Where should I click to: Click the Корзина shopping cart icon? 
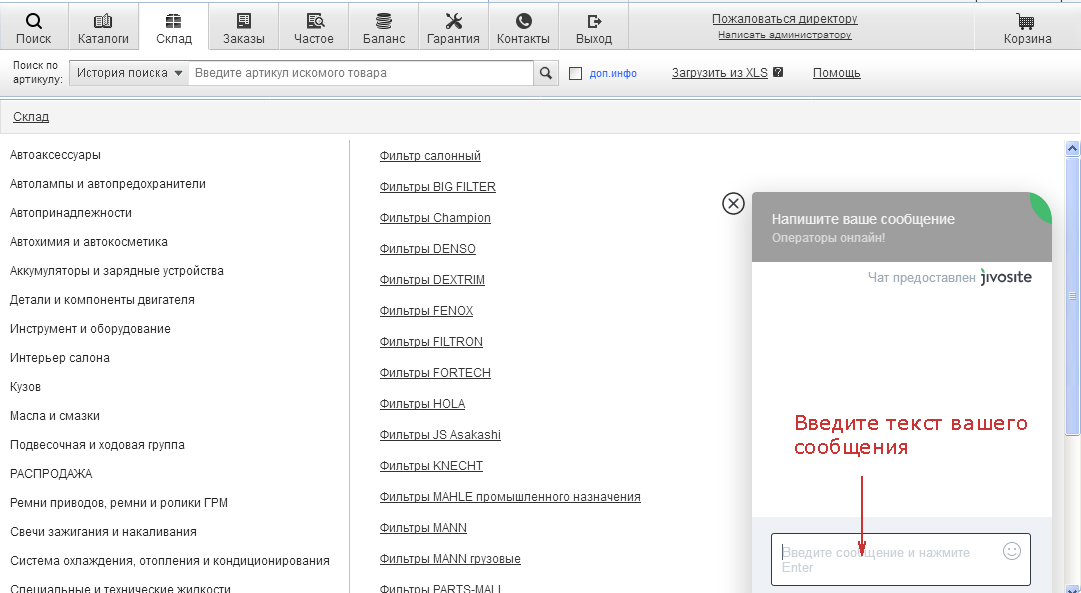coord(1027,28)
